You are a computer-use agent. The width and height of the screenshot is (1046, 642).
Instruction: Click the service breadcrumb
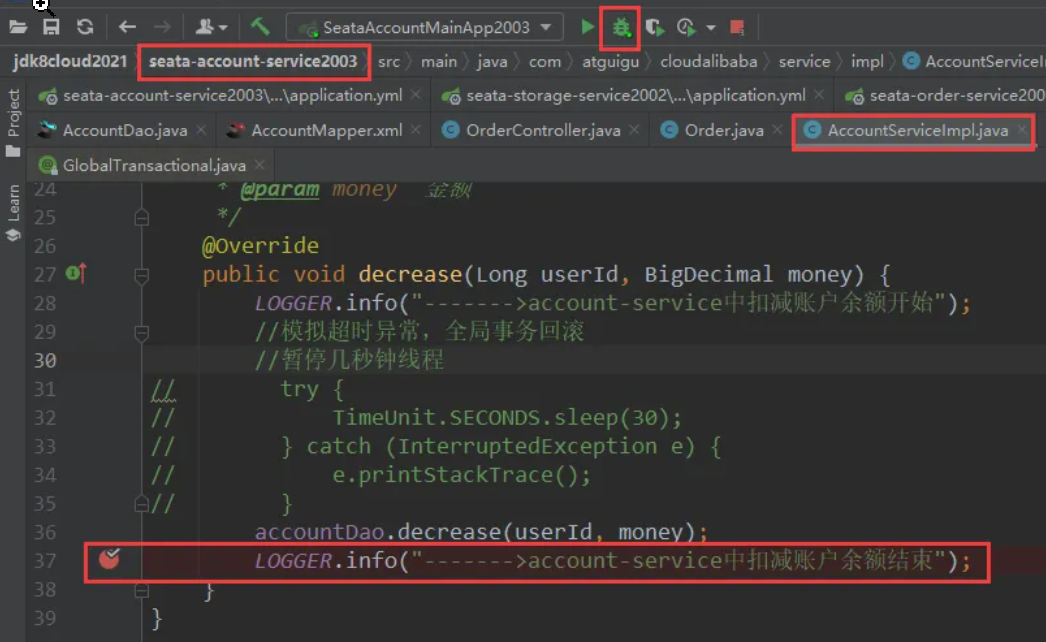805,62
